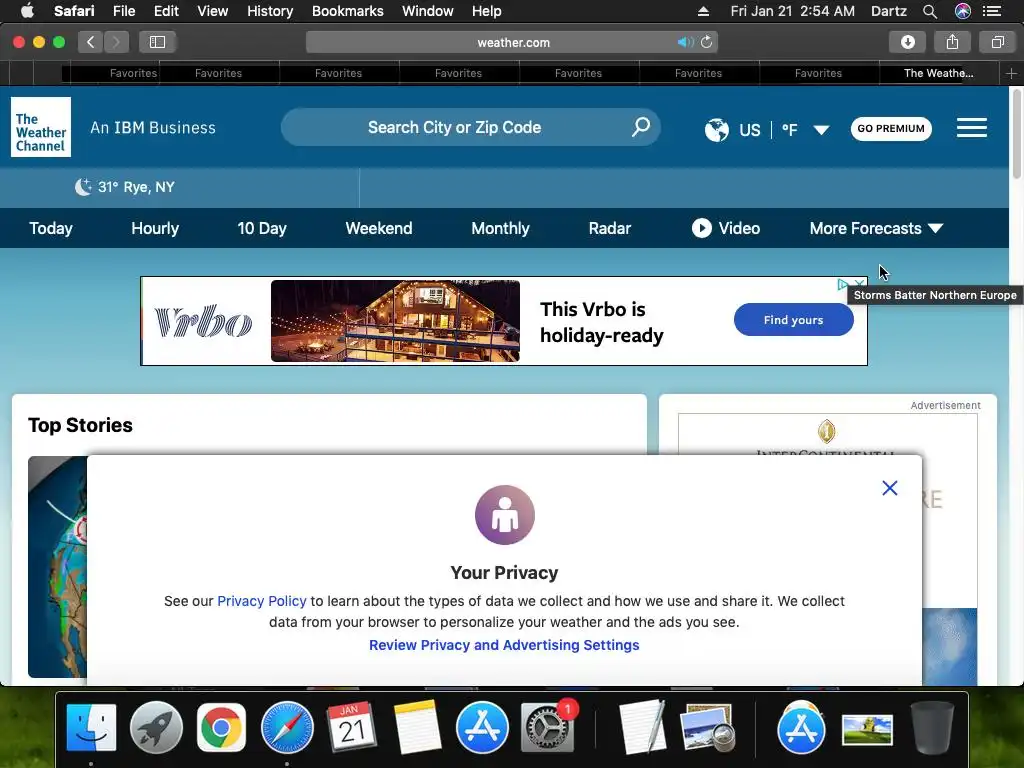
Task: Open Finder from the dock
Action: coord(91,728)
